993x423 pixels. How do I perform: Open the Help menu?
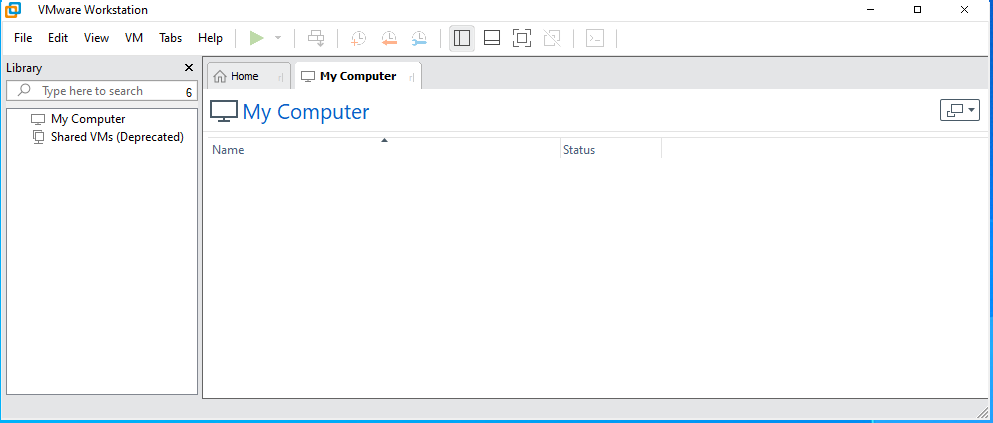(x=210, y=38)
